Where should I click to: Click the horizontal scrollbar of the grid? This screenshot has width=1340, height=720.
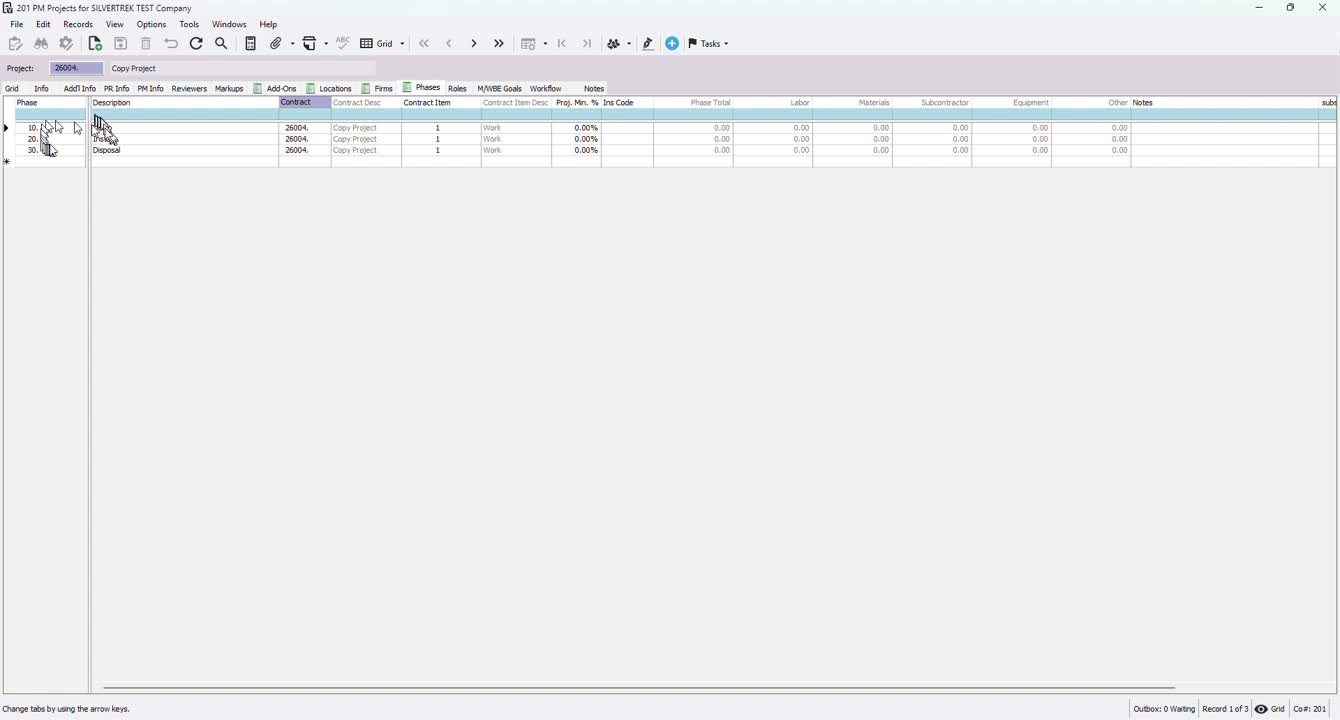point(639,688)
